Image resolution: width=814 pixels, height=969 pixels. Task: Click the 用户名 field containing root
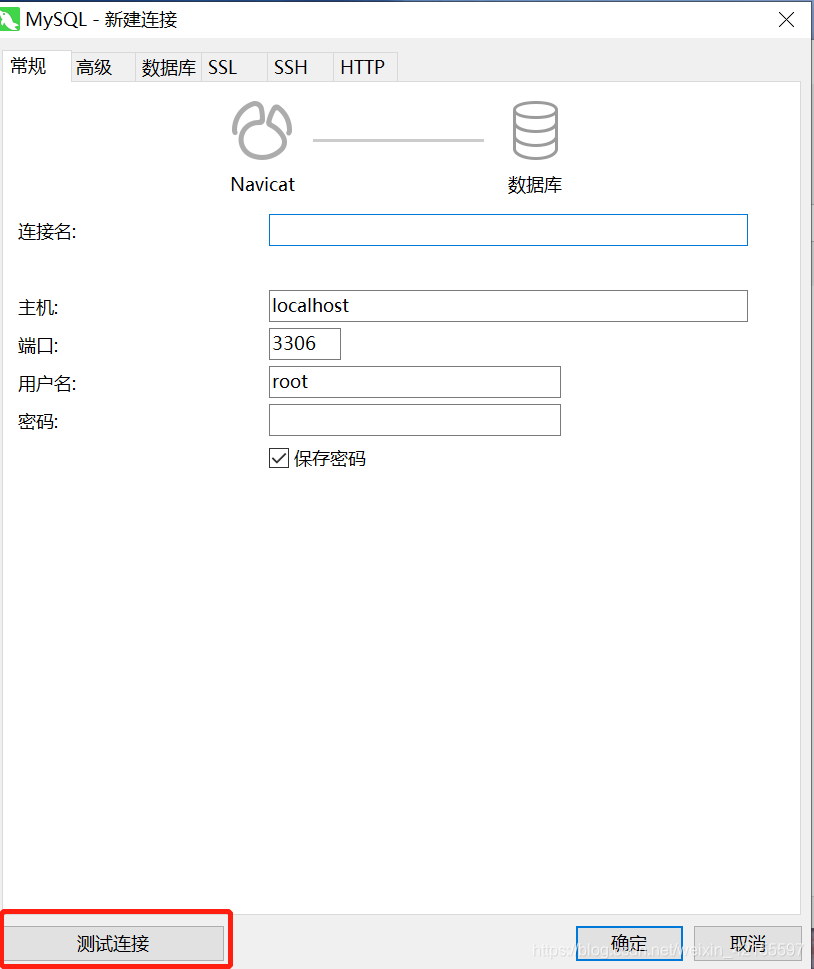pyautogui.click(x=415, y=382)
